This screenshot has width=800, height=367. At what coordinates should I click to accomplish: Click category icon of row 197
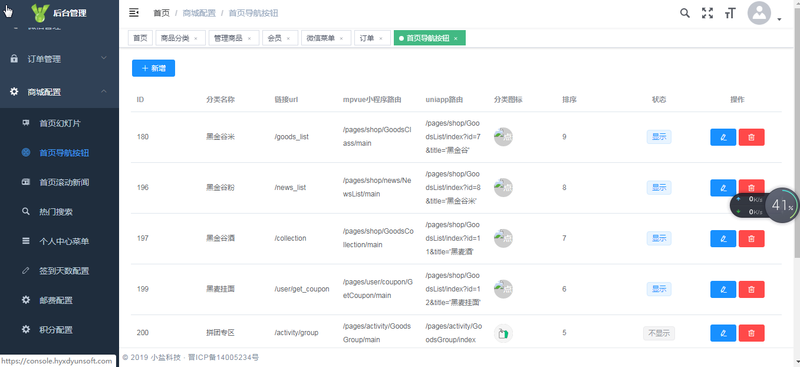[503, 238]
